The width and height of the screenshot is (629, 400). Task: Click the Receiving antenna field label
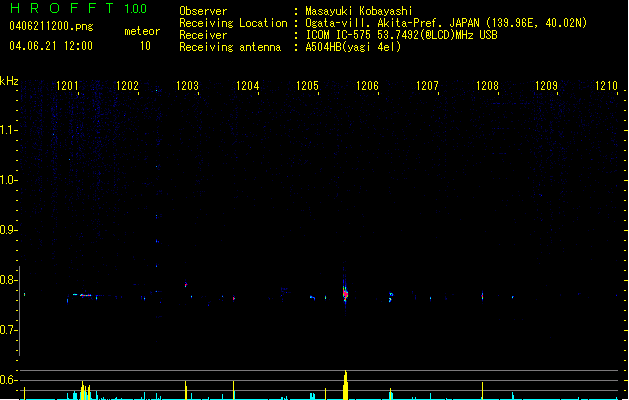tap(230, 47)
